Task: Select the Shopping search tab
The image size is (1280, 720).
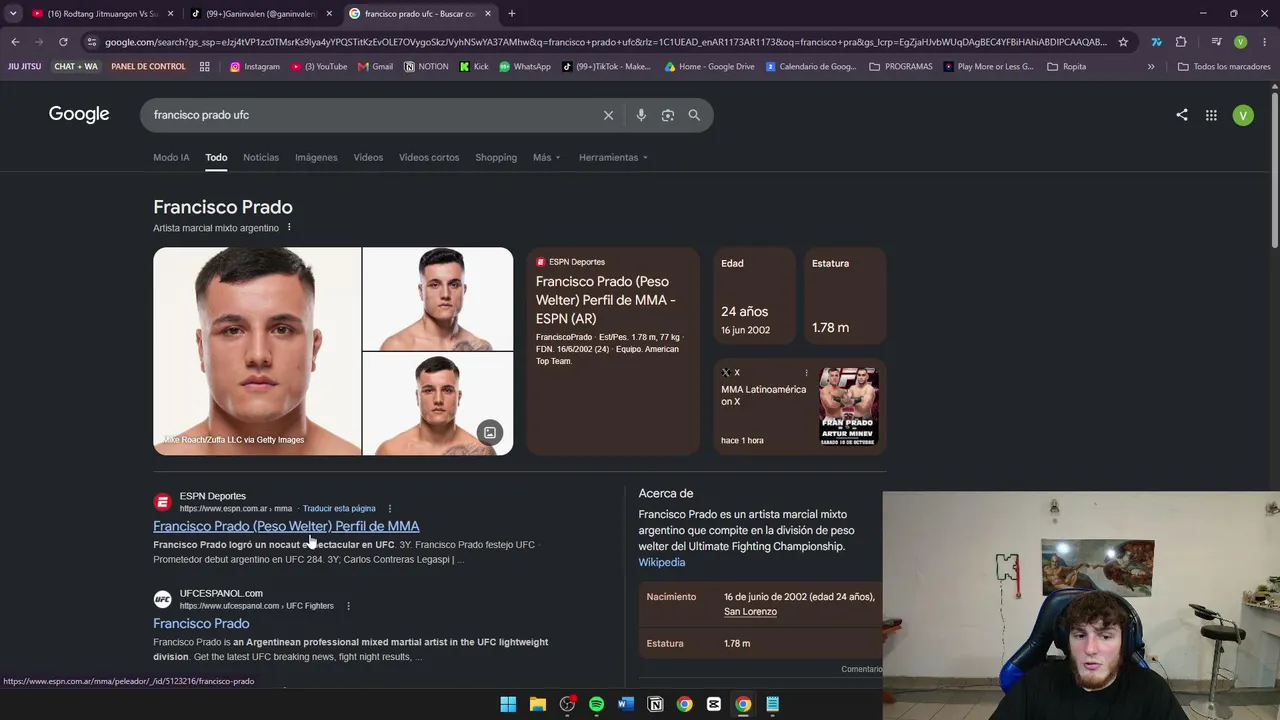Action: pyautogui.click(x=496, y=158)
